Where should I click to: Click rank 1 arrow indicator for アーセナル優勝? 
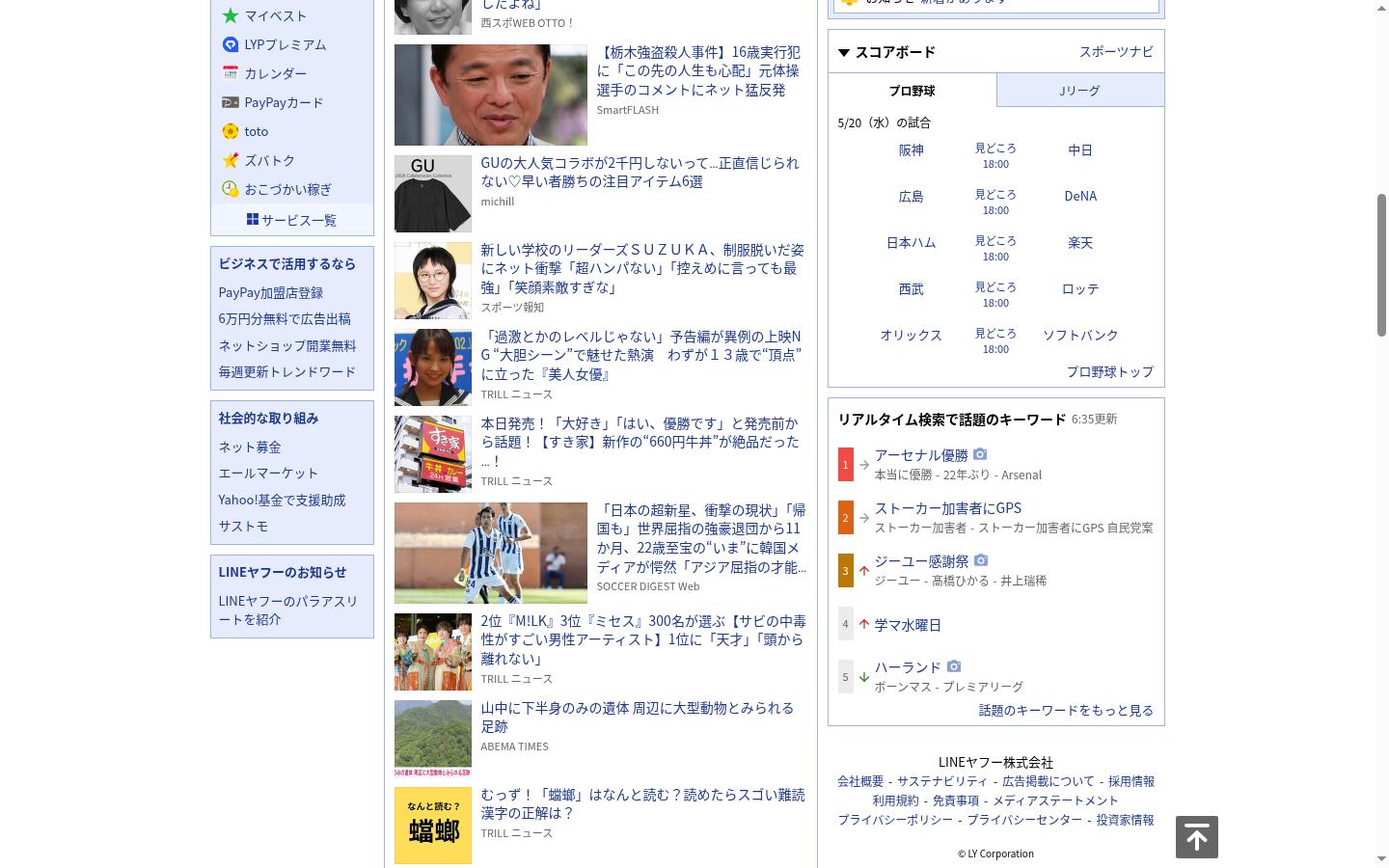tap(864, 465)
